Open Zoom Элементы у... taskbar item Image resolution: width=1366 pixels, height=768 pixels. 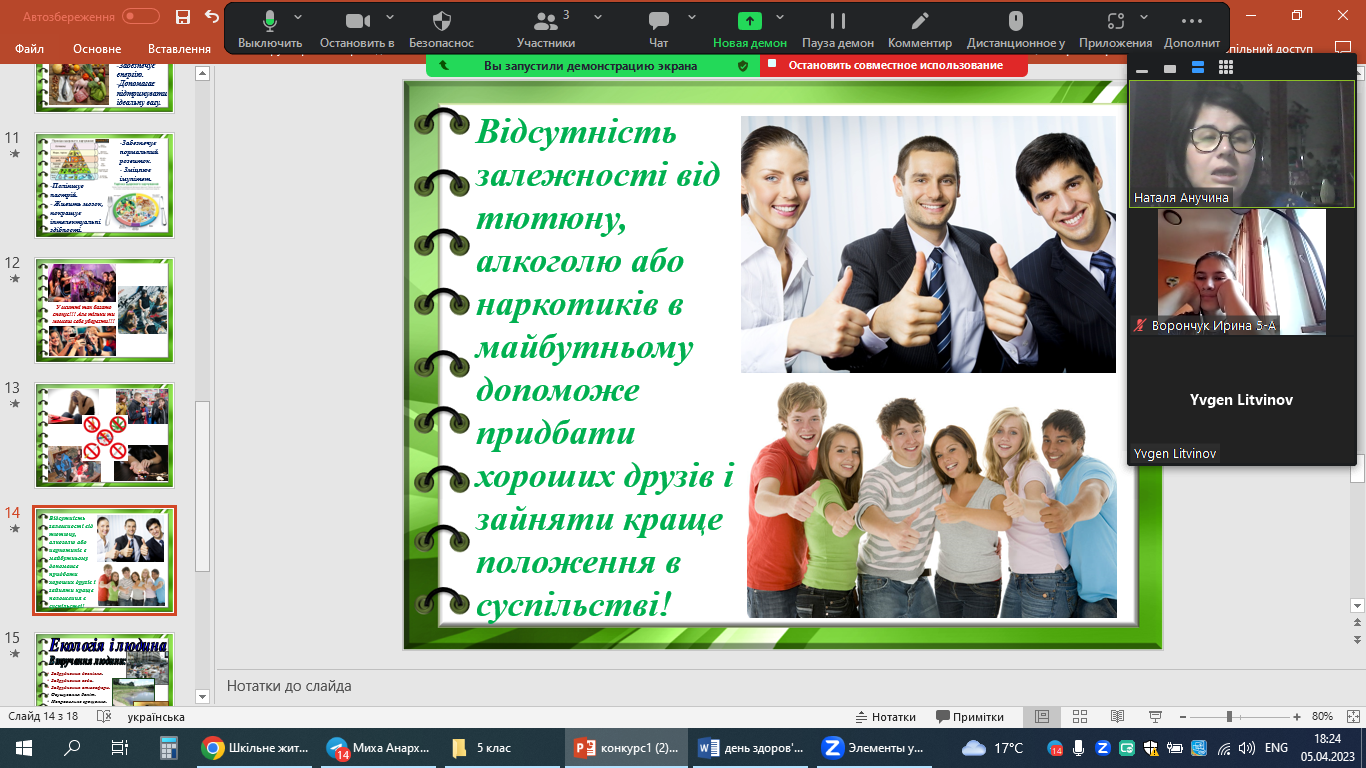(x=874, y=747)
